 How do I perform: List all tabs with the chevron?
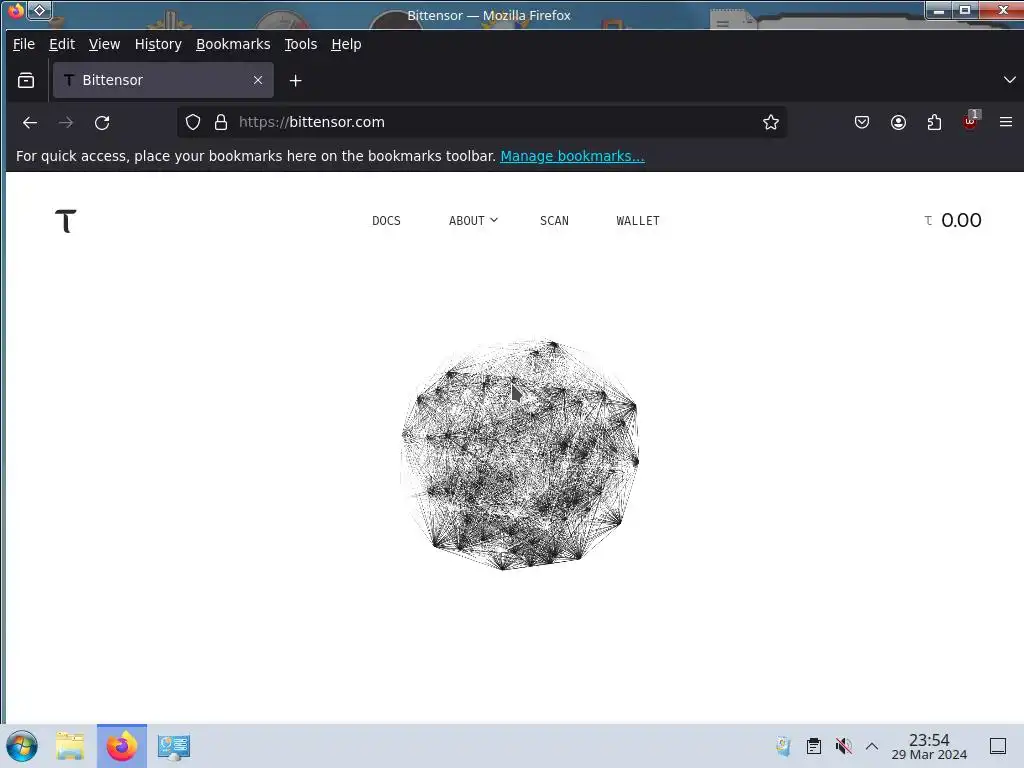pos(1009,80)
